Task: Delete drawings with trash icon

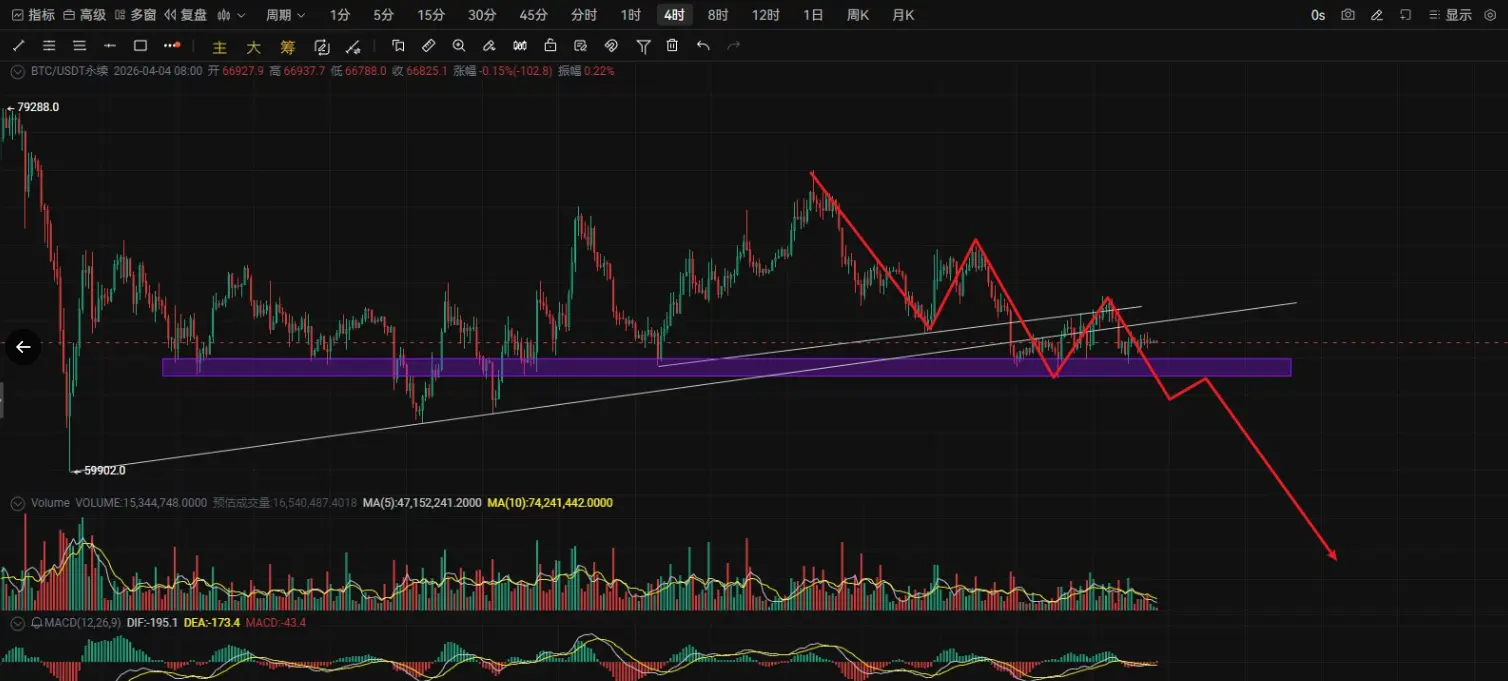Action: [672, 46]
